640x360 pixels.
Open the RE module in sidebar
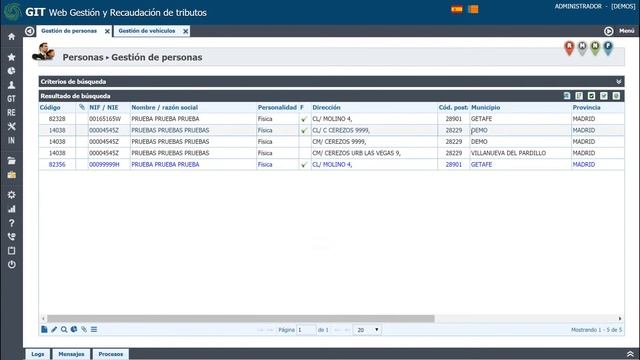pyautogui.click(x=11, y=113)
